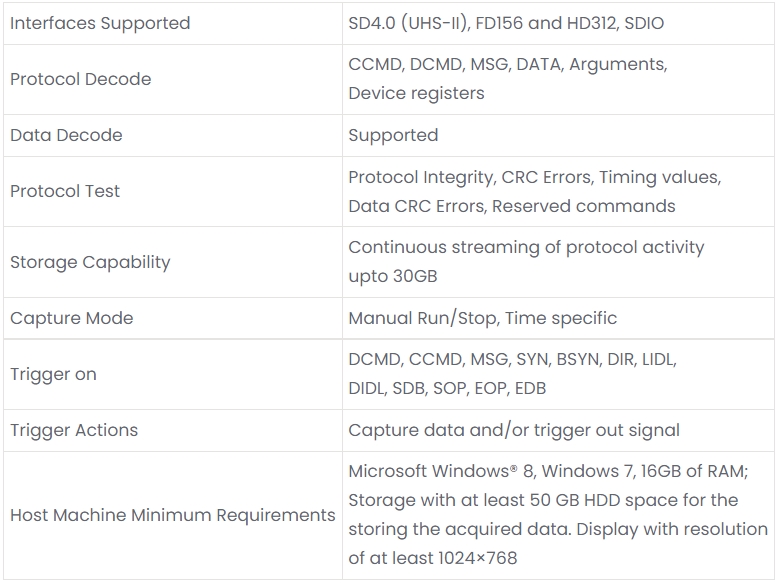Click Host Machine Minimum Requirements label
The image size is (776, 583).
[173, 515]
